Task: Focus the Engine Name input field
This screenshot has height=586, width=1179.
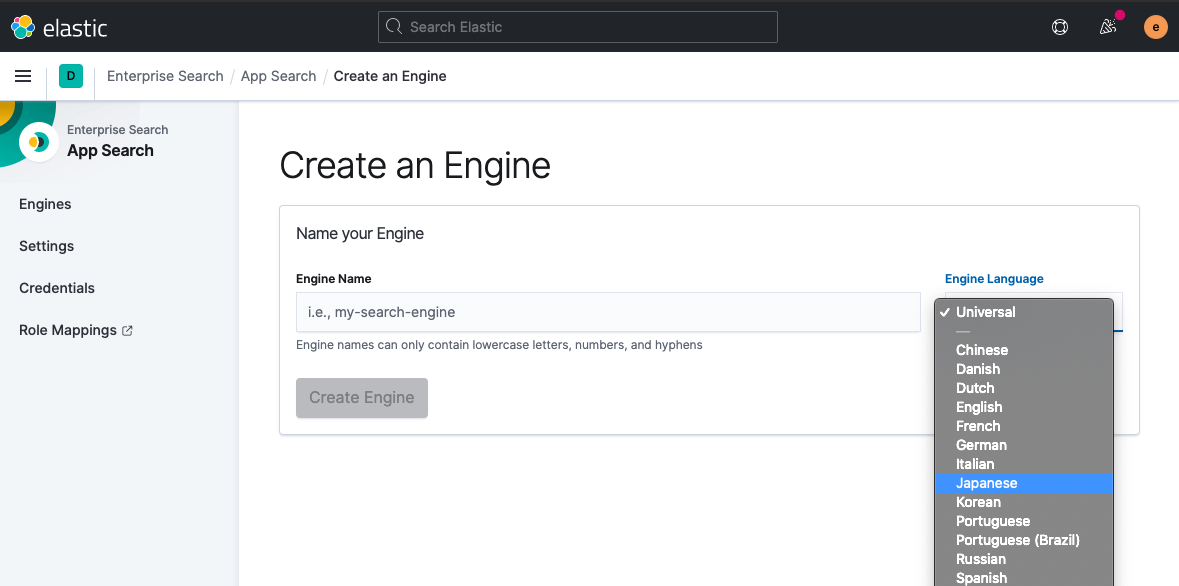Action: 608,312
